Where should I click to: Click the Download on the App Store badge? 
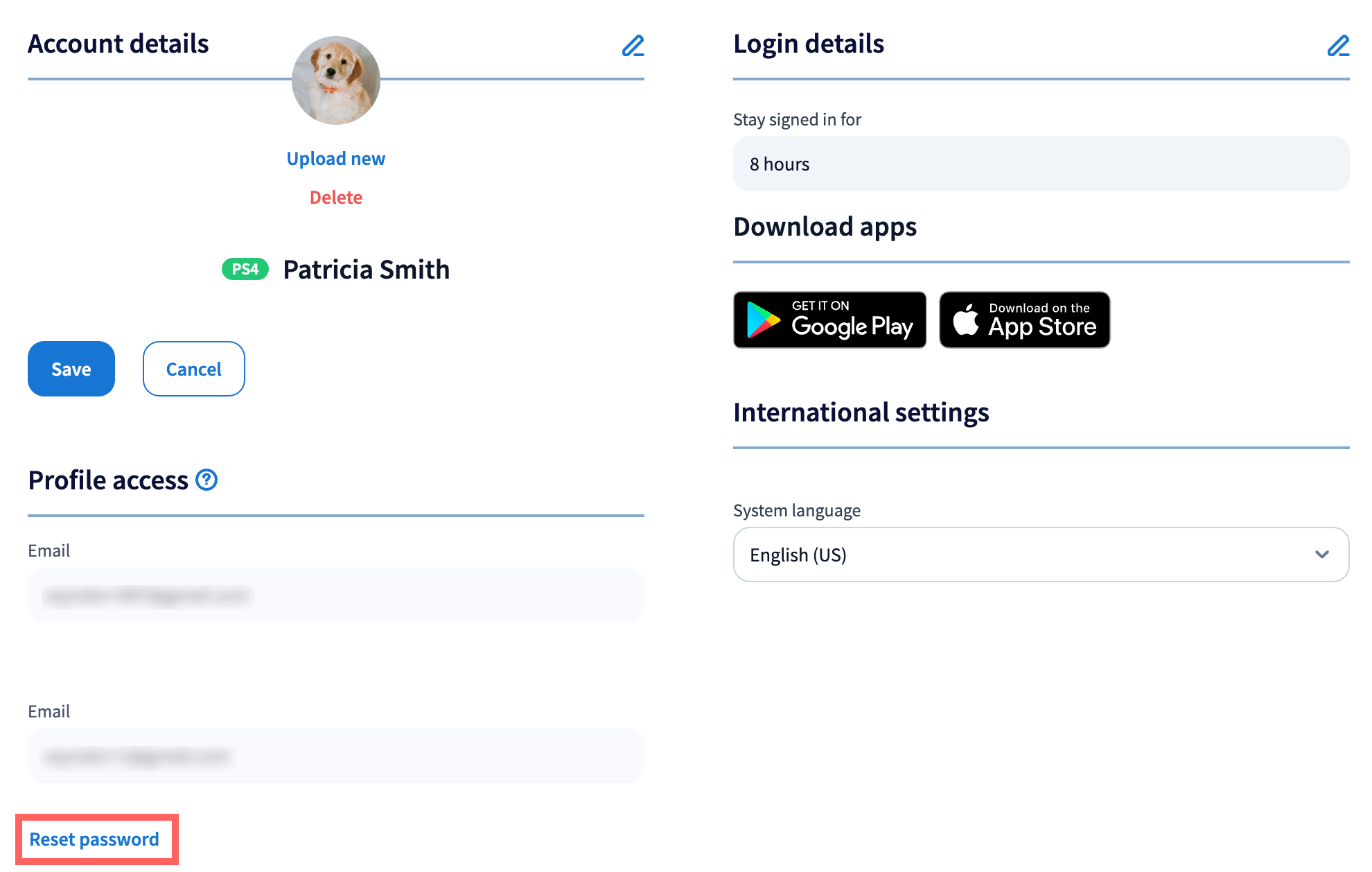coord(1024,320)
